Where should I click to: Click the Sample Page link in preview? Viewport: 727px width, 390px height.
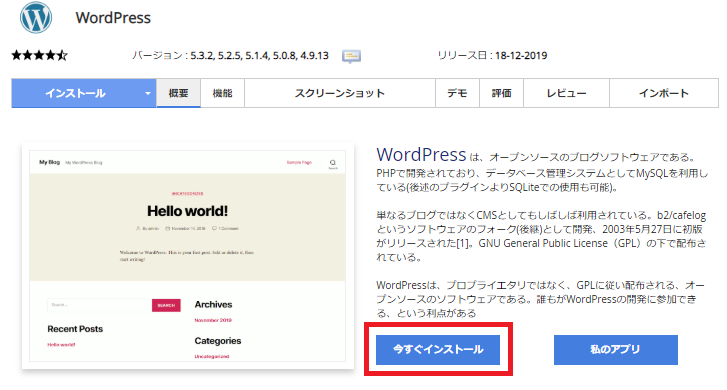coord(299,163)
